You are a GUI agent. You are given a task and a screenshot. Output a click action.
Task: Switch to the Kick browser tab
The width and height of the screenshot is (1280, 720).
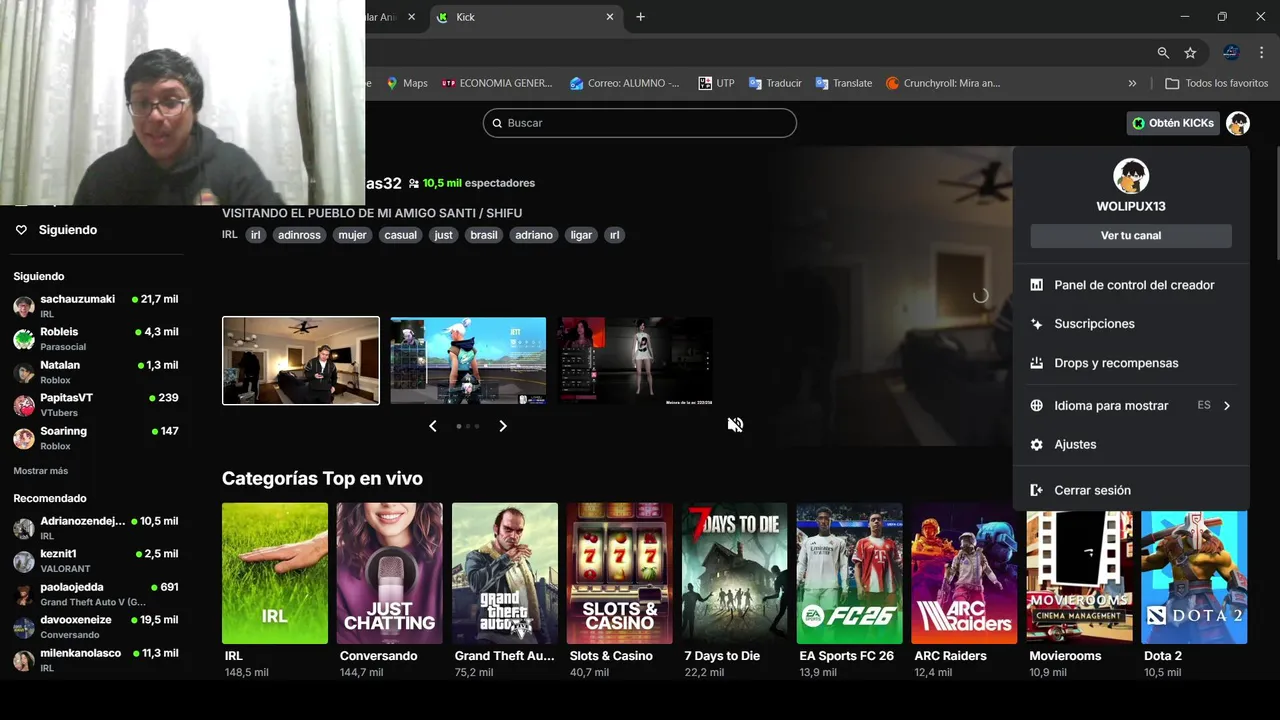coord(526,17)
